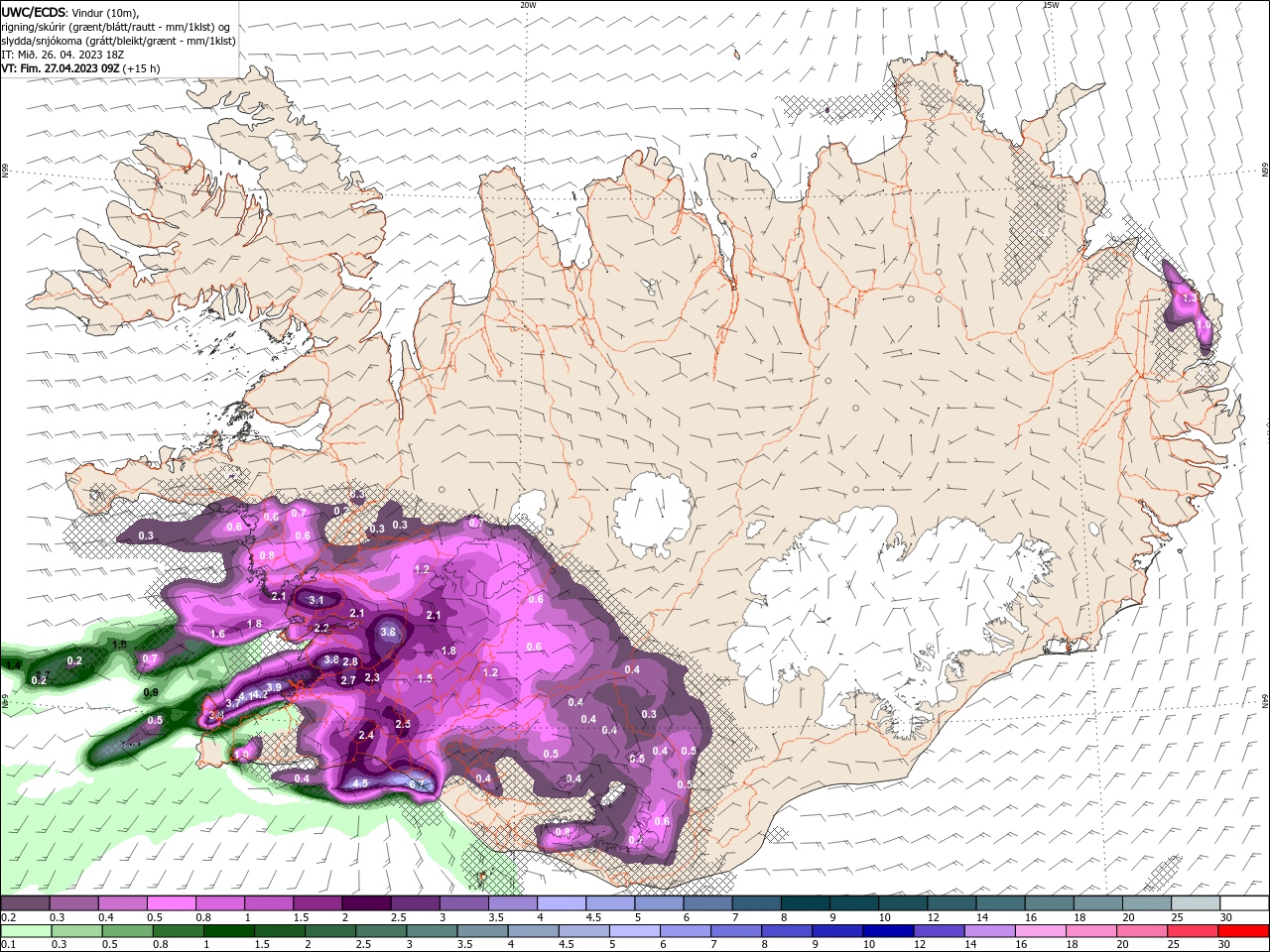Click the upper-scale legend label 0.2
The height and width of the screenshot is (952, 1270).
pos(9,917)
